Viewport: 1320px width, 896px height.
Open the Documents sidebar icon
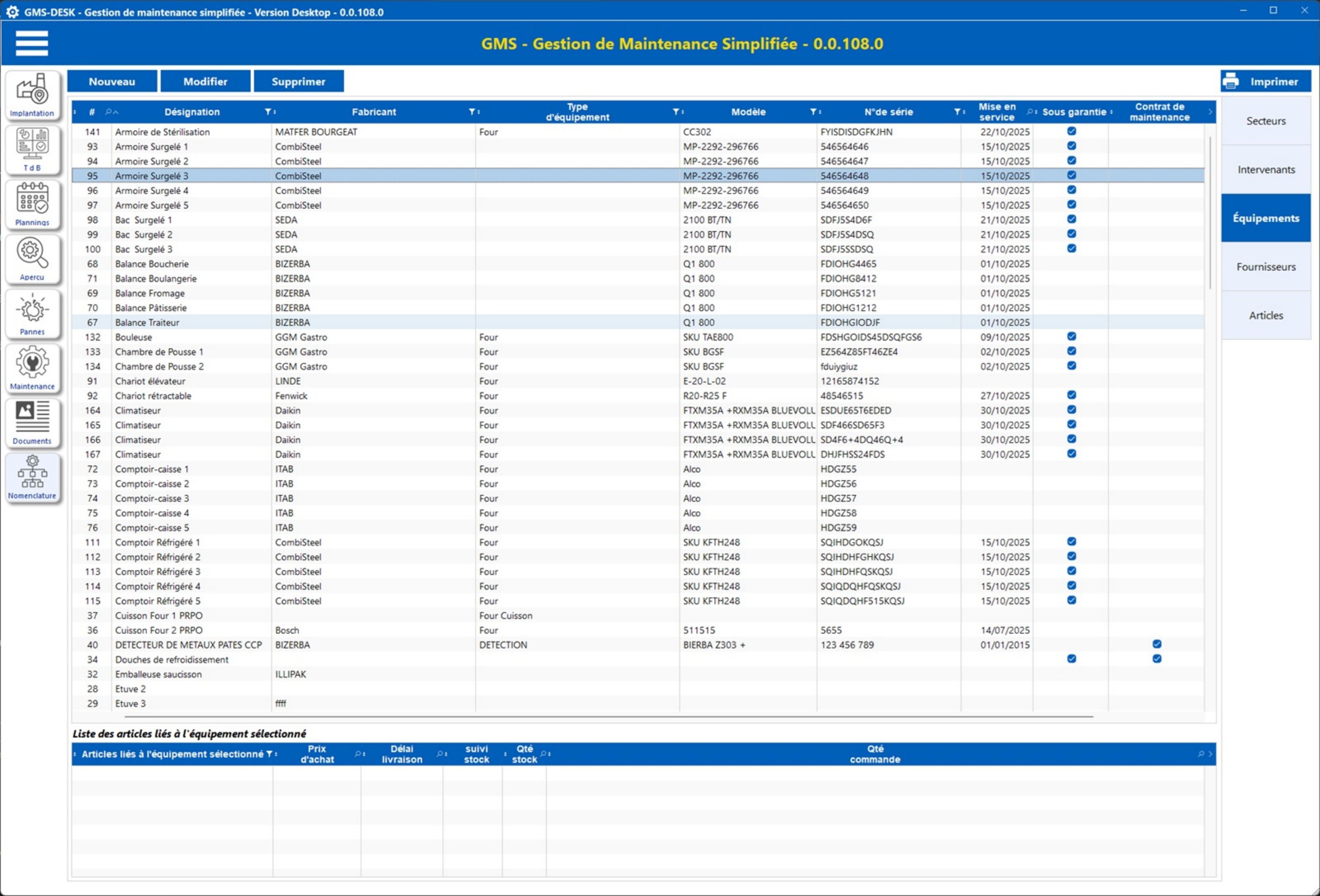(x=32, y=421)
